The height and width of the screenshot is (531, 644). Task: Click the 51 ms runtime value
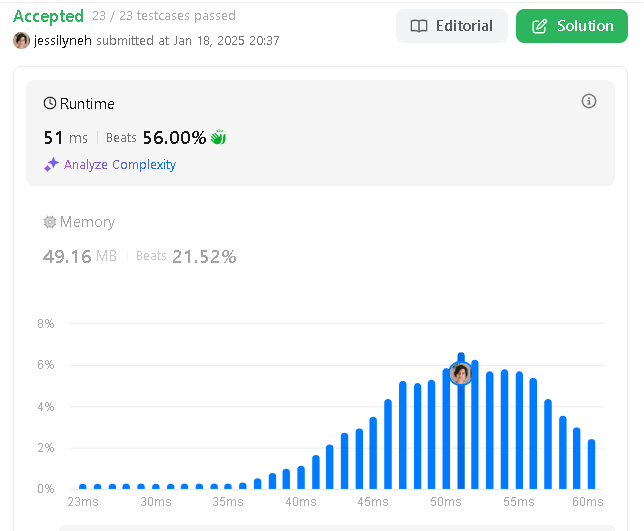pyautogui.click(x=66, y=138)
